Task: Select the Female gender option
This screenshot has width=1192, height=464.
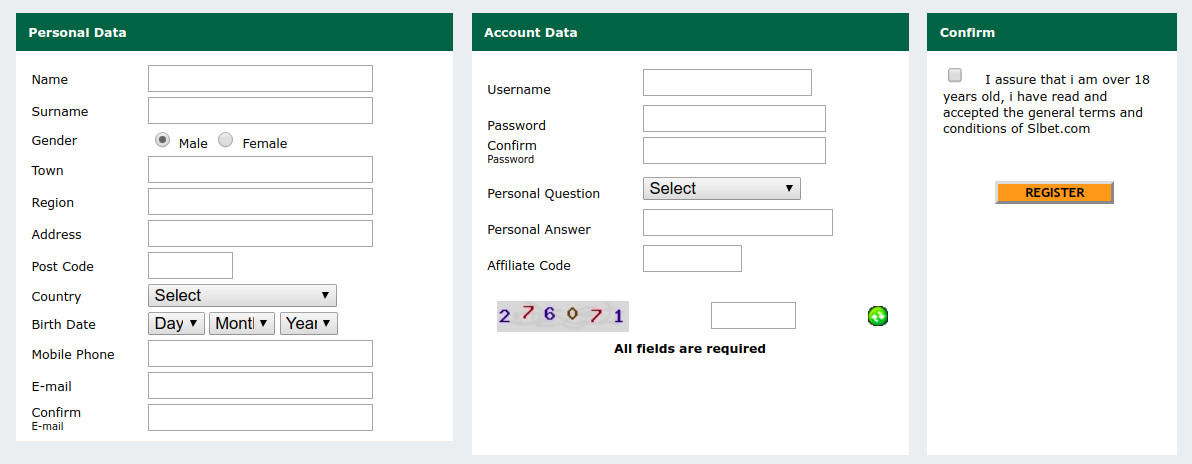Action: pyautogui.click(x=226, y=140)
